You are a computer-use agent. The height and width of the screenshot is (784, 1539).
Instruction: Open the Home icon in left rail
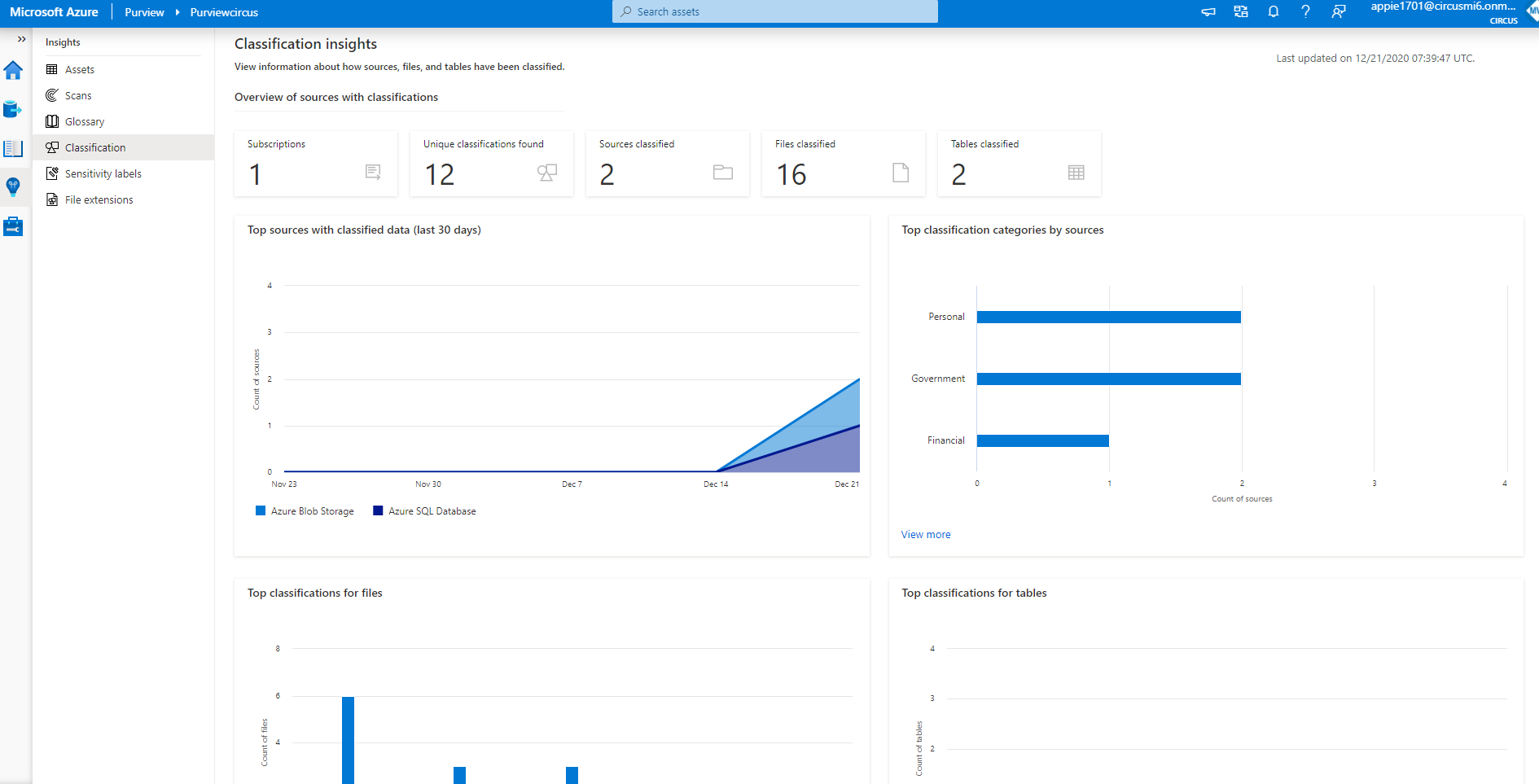pyautogui.click(x=13, y=71)
